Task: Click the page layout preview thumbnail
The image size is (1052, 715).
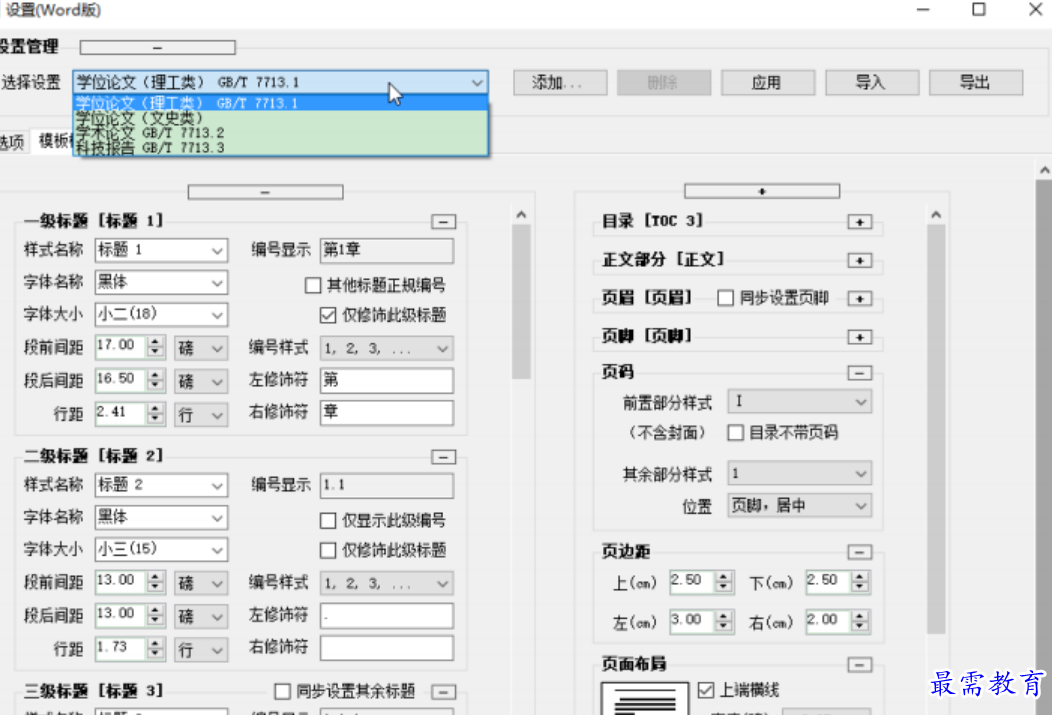Action: tap(645, 698)
